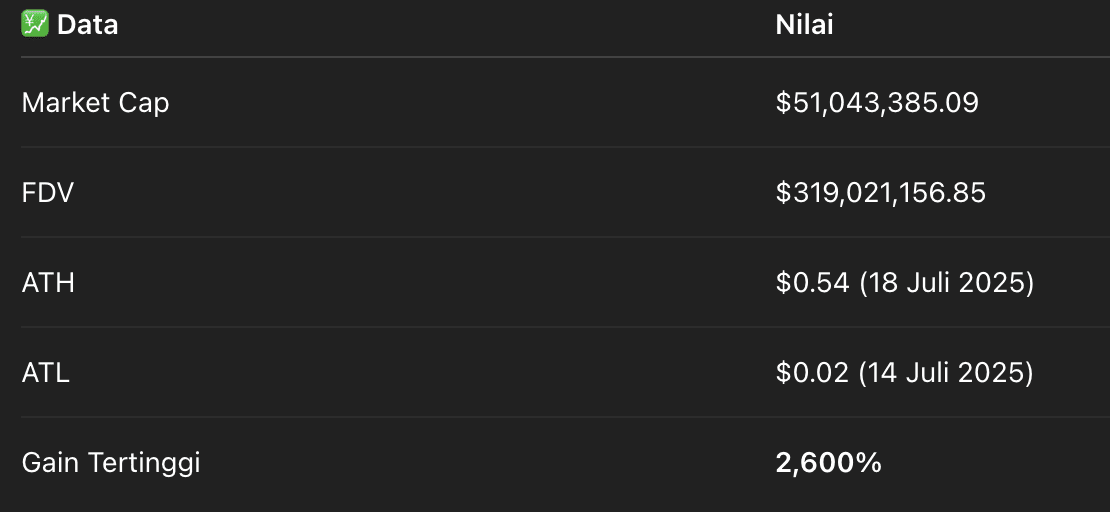The image size is (1110, 512).
Task: Click the word Cap in Market Cap
Action: [144, 103]
